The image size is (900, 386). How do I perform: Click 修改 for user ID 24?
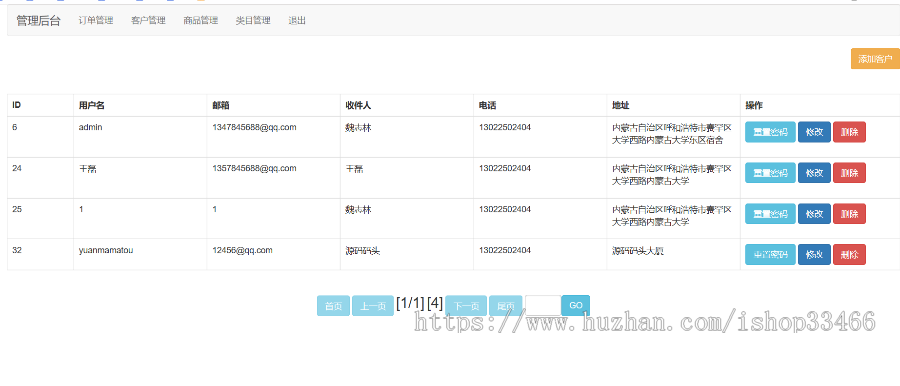[x=814, y=173]
